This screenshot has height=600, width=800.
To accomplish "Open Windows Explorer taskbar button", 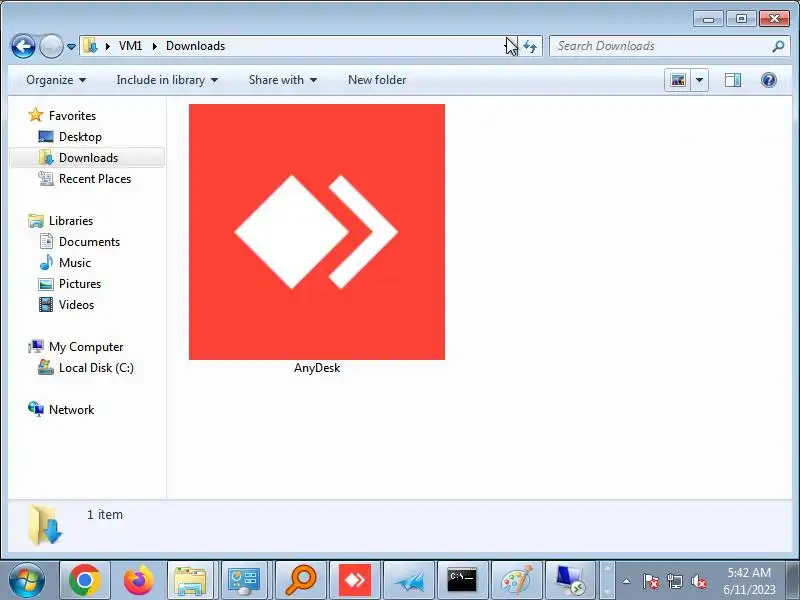I will tap(190, 580).
